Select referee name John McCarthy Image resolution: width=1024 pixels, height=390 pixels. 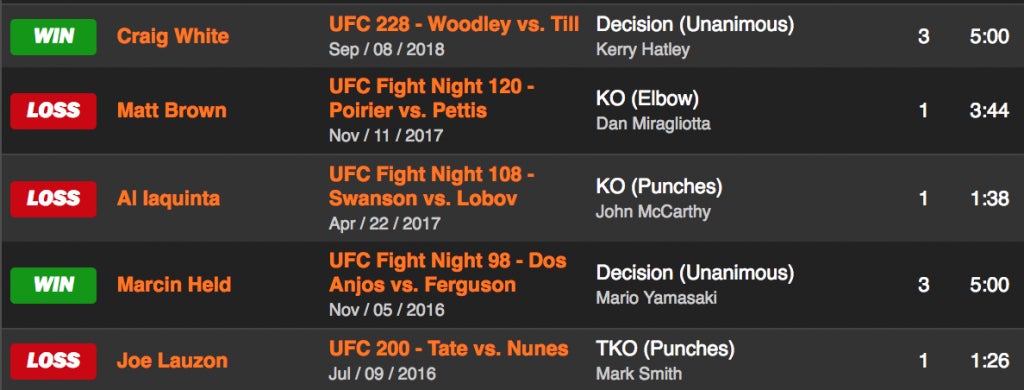(x=653, y=211)
